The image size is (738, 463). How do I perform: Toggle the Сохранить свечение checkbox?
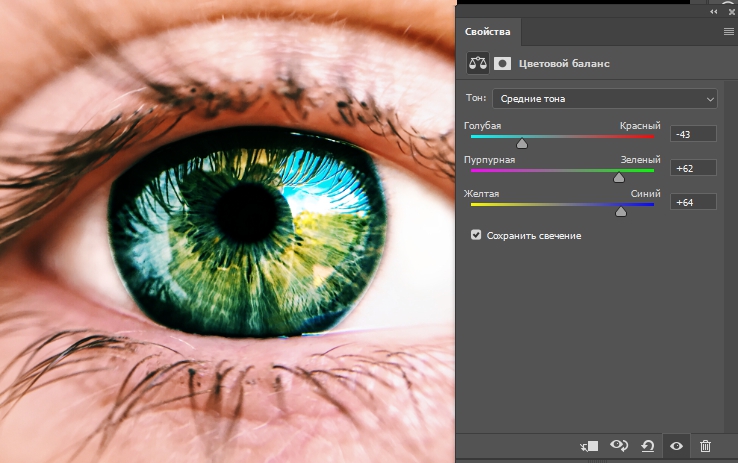(x=476, y=235)
